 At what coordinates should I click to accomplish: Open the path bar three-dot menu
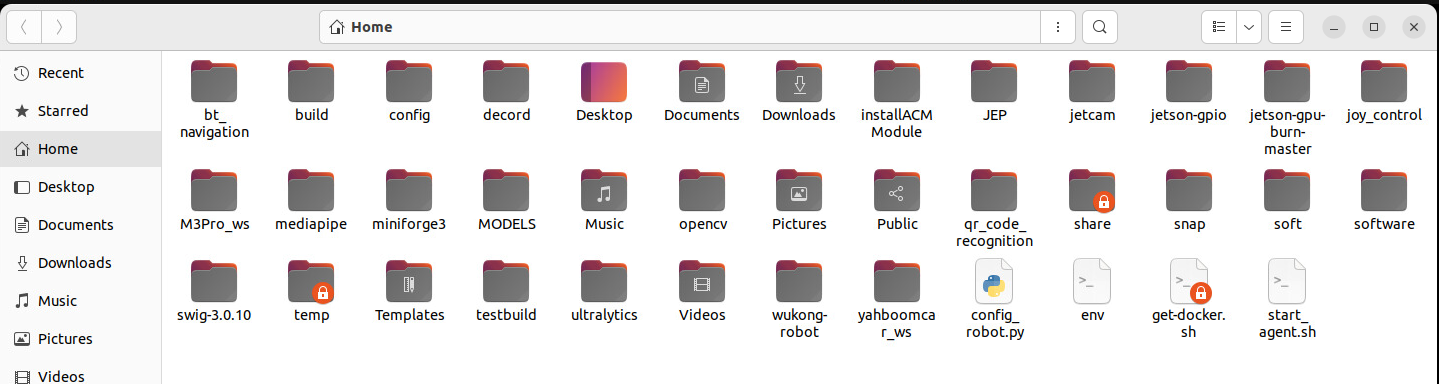1057,27
